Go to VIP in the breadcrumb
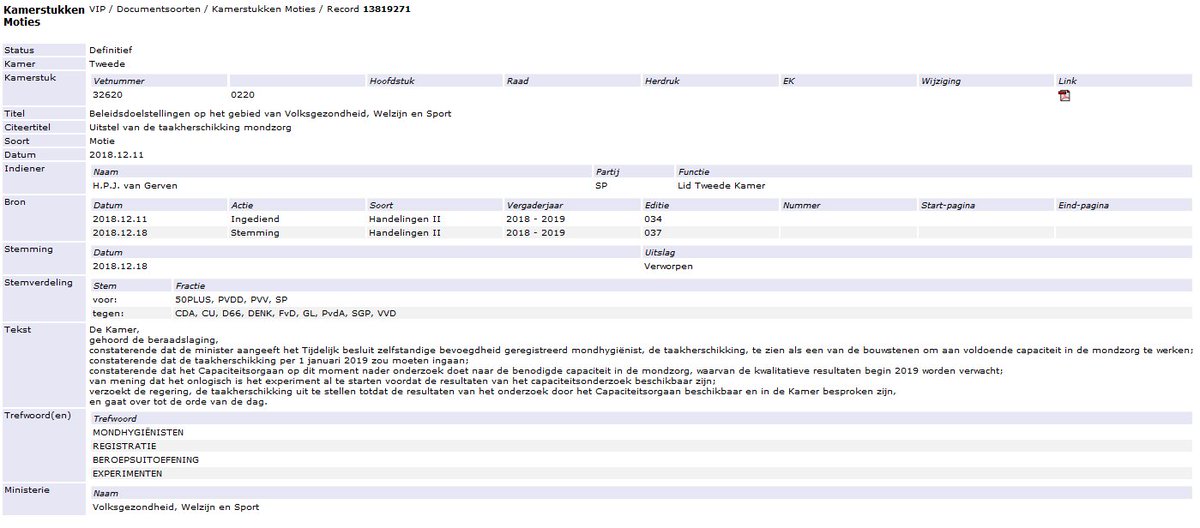The width and height of the screenshot is (1200, 528). click(97, 9)
